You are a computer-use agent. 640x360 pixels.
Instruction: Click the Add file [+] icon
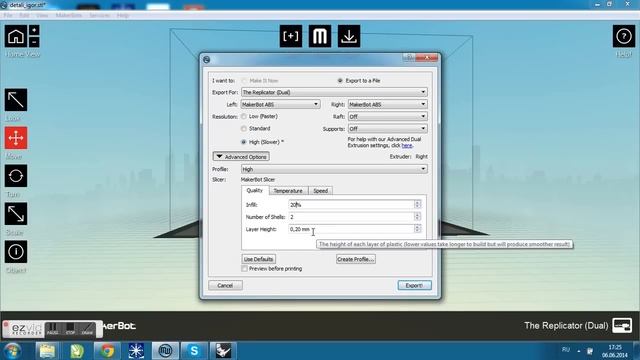pos(291,36)
